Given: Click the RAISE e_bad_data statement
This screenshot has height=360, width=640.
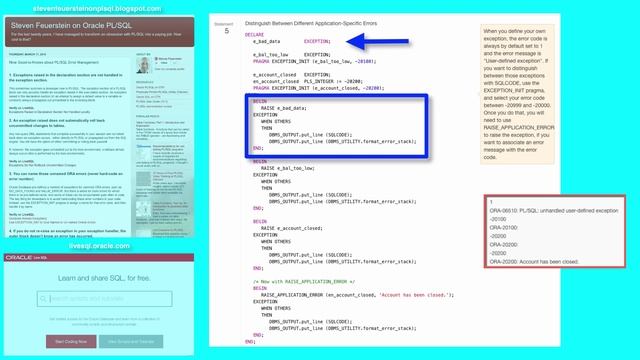Looking at the screenshot, I should 284,108.
